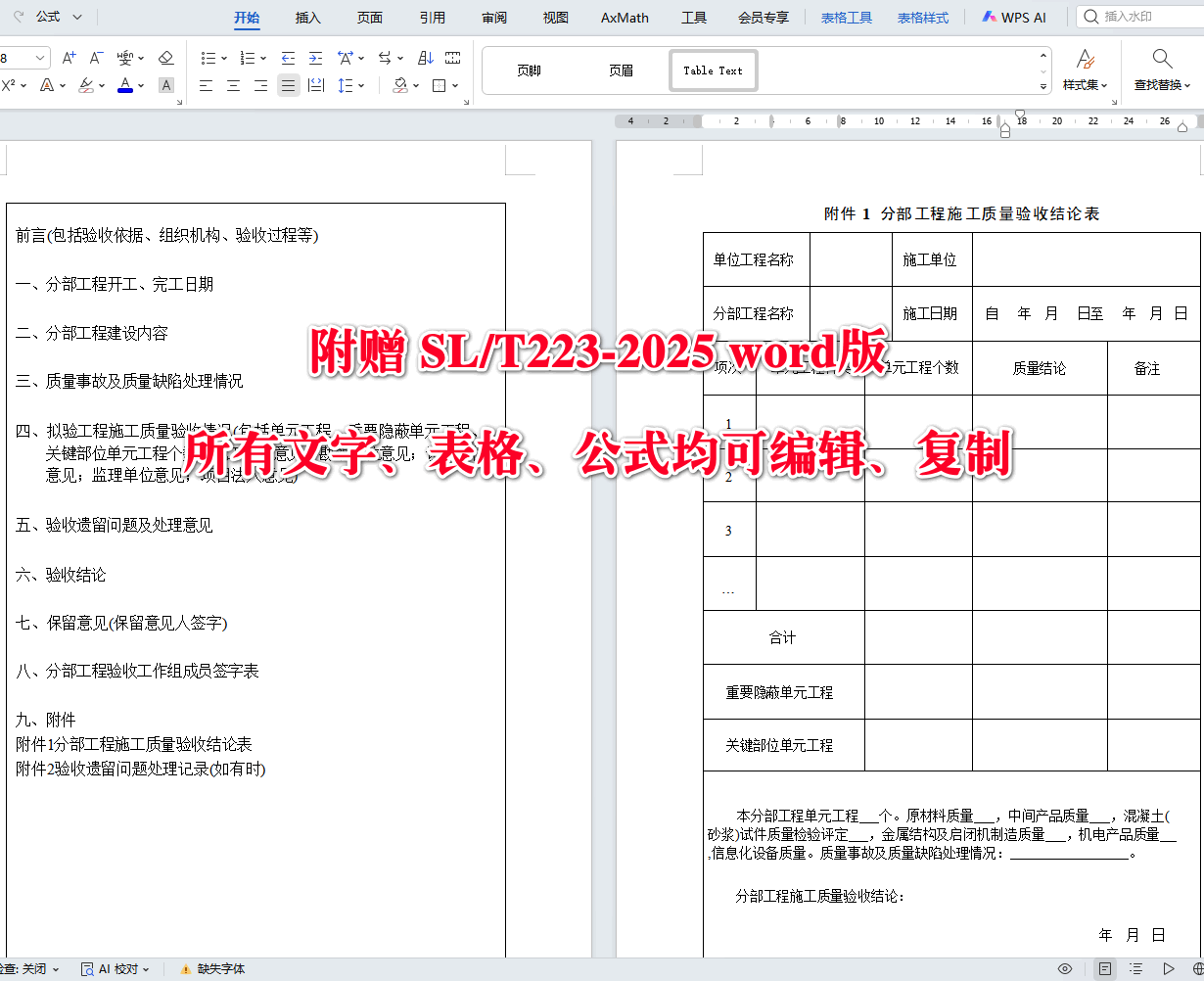Switch to the 审阅 ribbon tab

(x=493, y=17)
